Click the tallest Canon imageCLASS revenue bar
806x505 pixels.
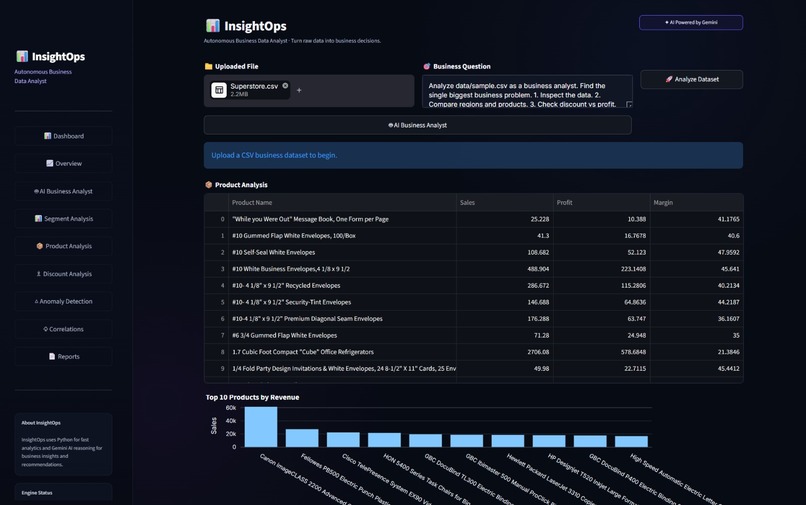coord(261,427)
